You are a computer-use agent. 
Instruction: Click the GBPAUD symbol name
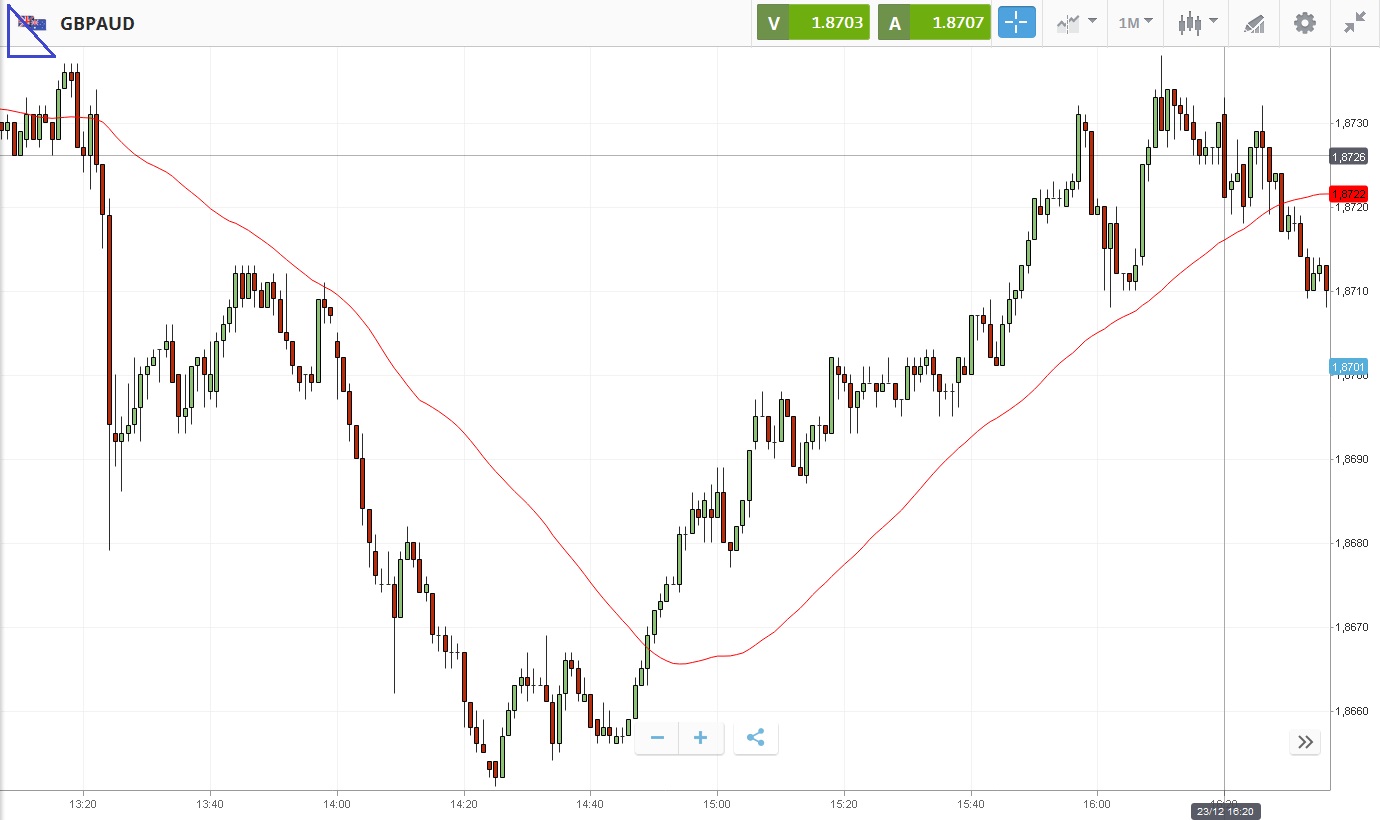click(x=97, y=23)
